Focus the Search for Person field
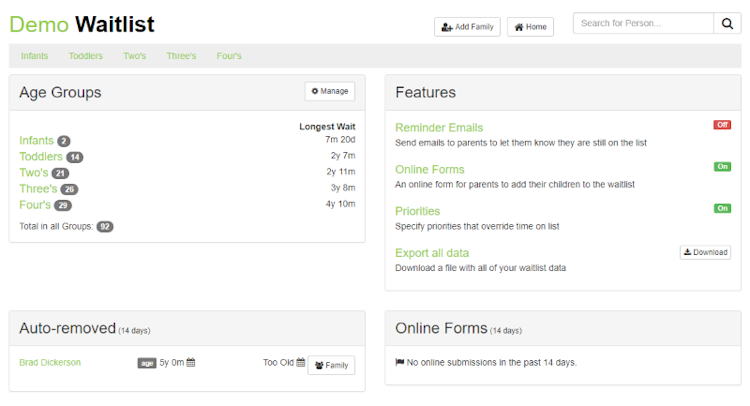 [643, 23]
